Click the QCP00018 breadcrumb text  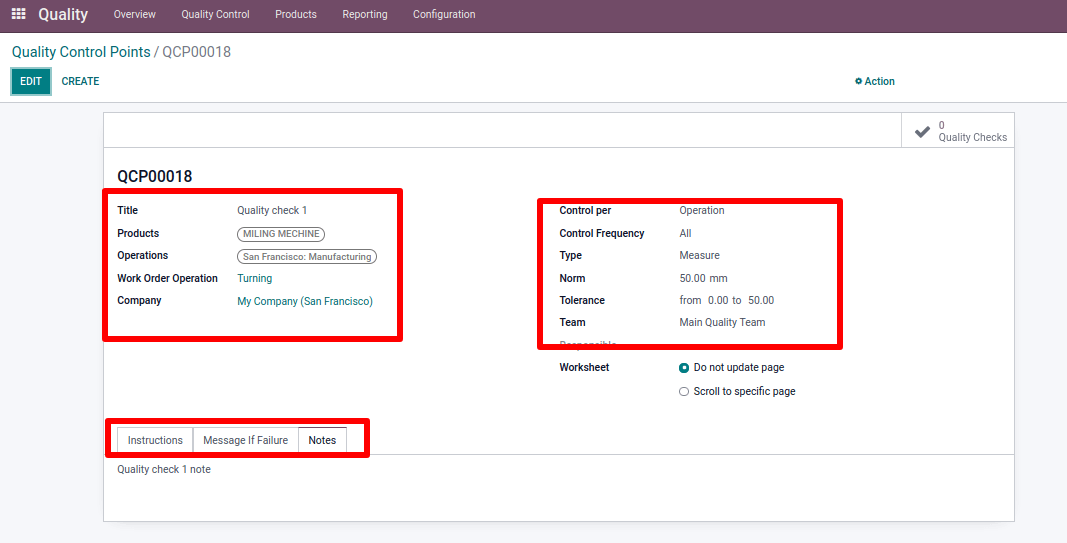pos(197,52)
